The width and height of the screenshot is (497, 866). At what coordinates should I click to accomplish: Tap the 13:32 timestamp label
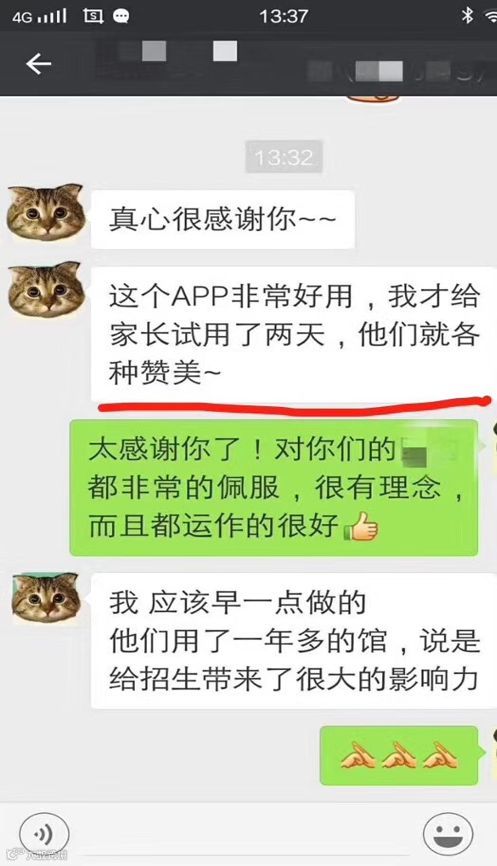tap(284, 157)
